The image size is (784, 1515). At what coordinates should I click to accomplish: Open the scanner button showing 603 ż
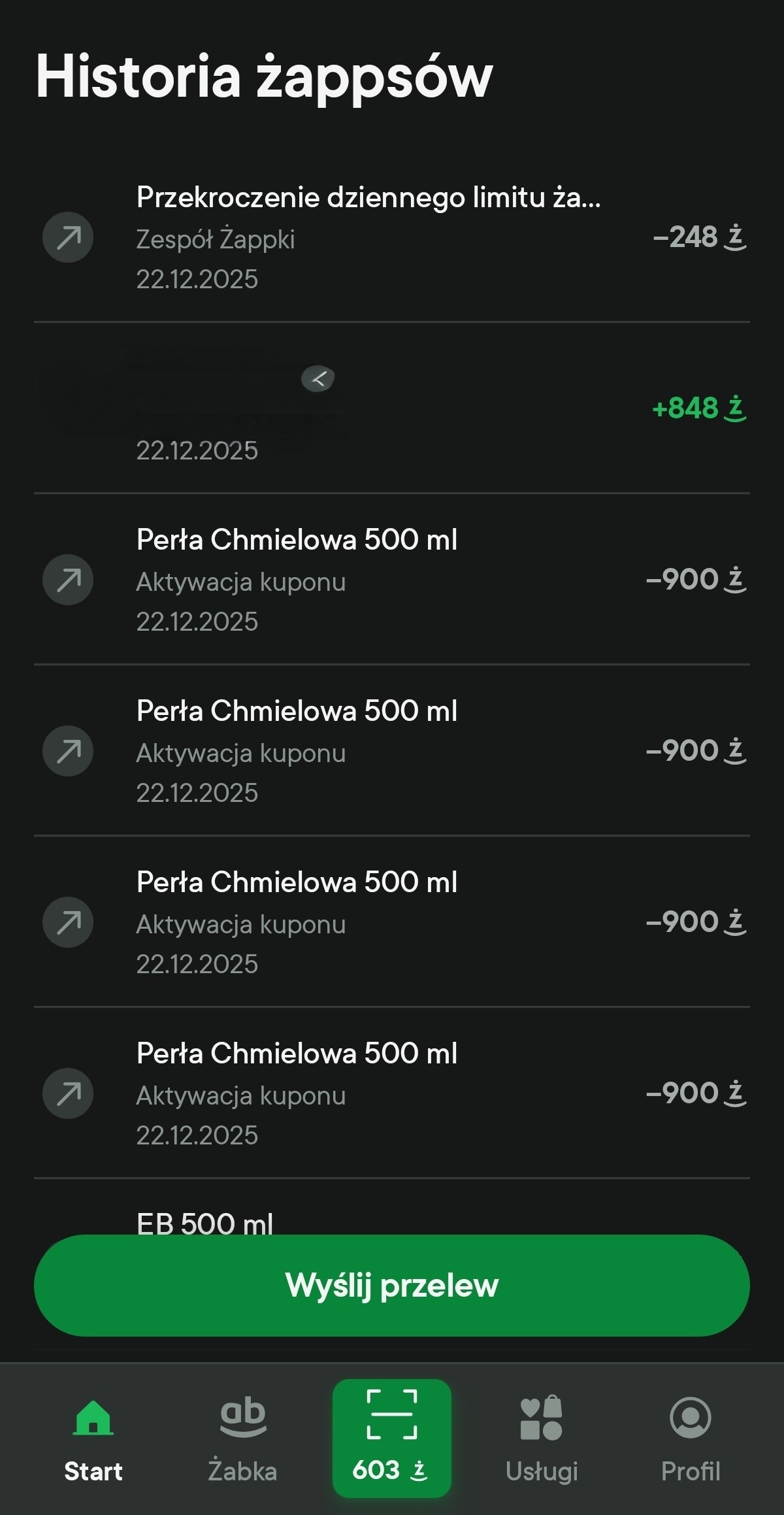coord(391,1438)
